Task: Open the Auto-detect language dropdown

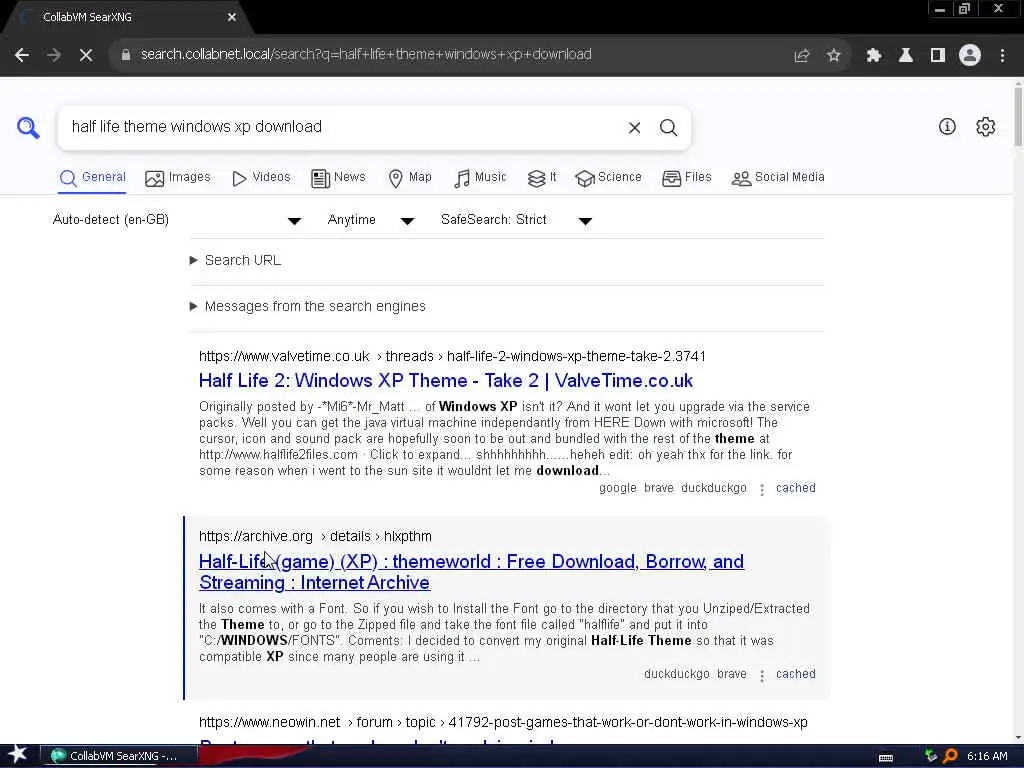Action: [x=176, y=220]
